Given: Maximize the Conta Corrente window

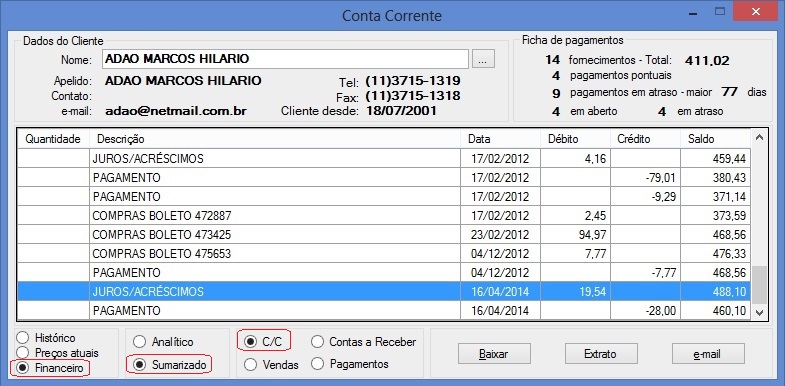Looking at the screenshot, I should [x=720, y=11].
